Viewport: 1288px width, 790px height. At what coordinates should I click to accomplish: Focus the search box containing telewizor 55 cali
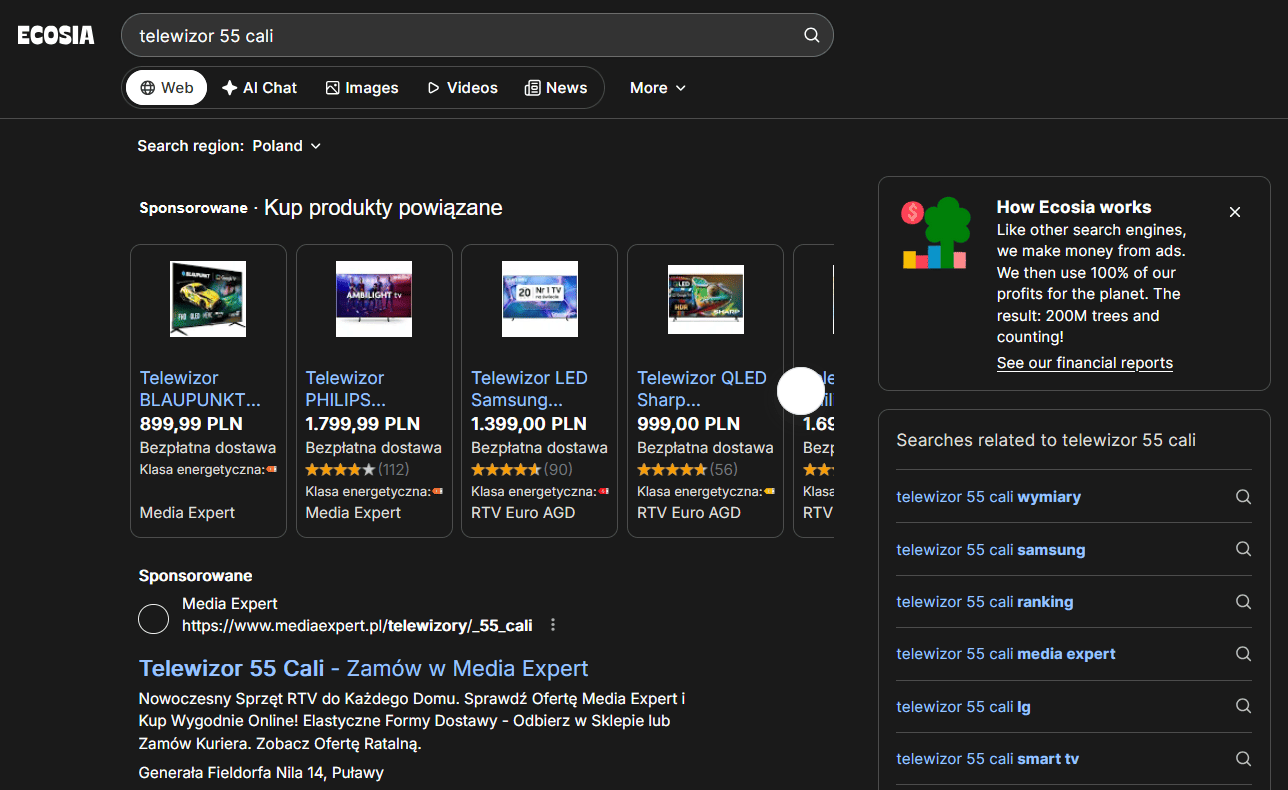pyautogui.click(x=477, y=35)
